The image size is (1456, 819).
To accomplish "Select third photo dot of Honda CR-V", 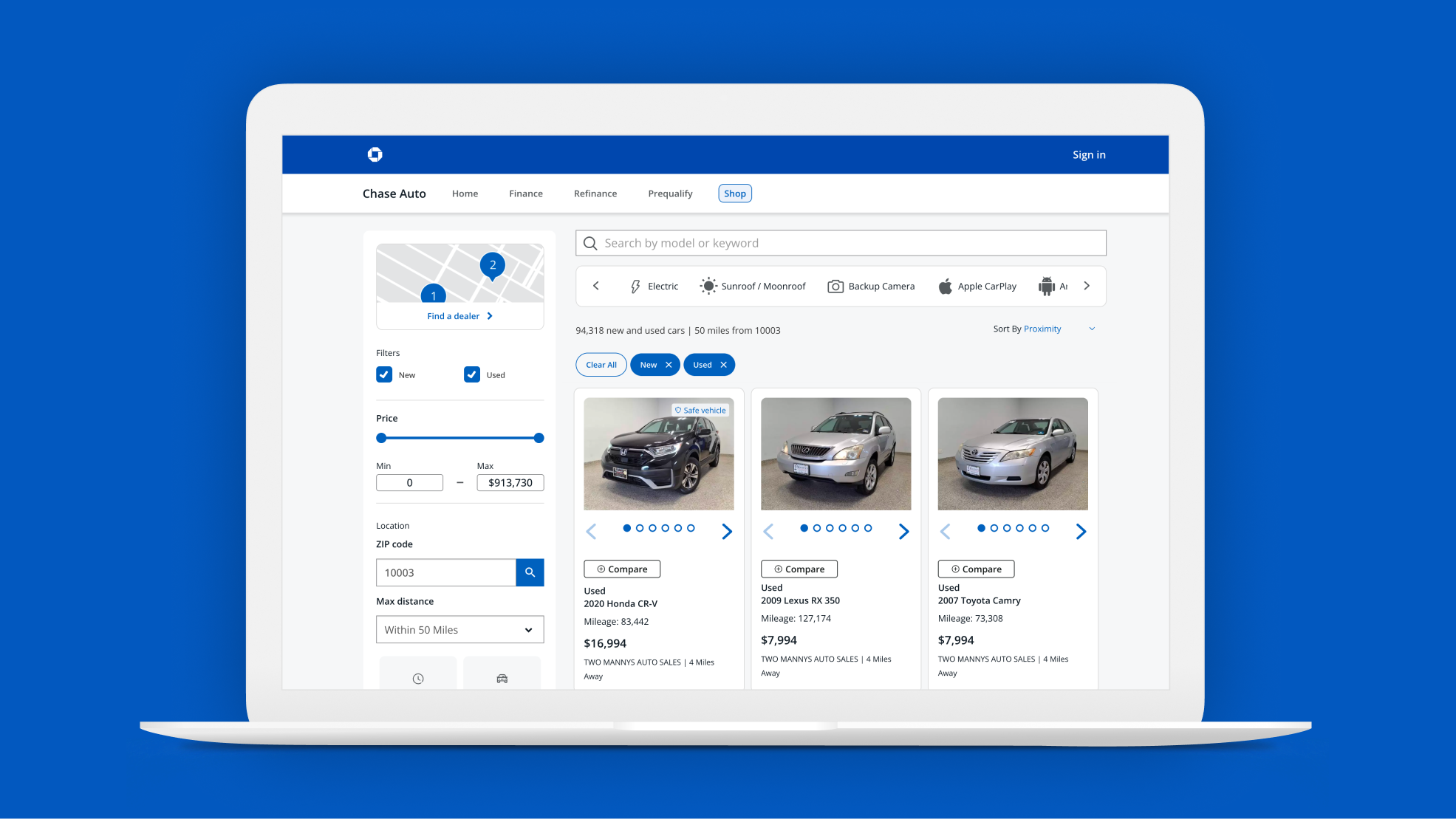I will [652, 528].
